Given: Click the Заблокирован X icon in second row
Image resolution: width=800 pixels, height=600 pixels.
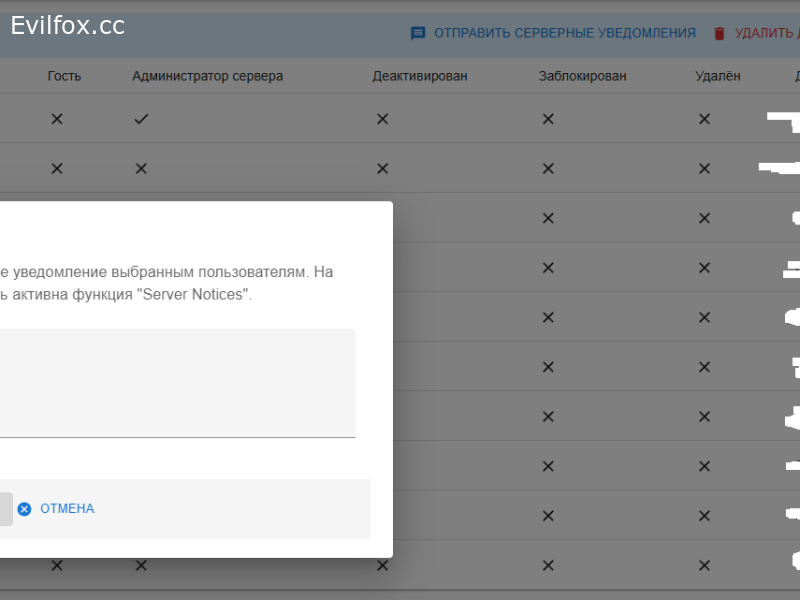Looking at the screenshot, I should coord(547,169).
